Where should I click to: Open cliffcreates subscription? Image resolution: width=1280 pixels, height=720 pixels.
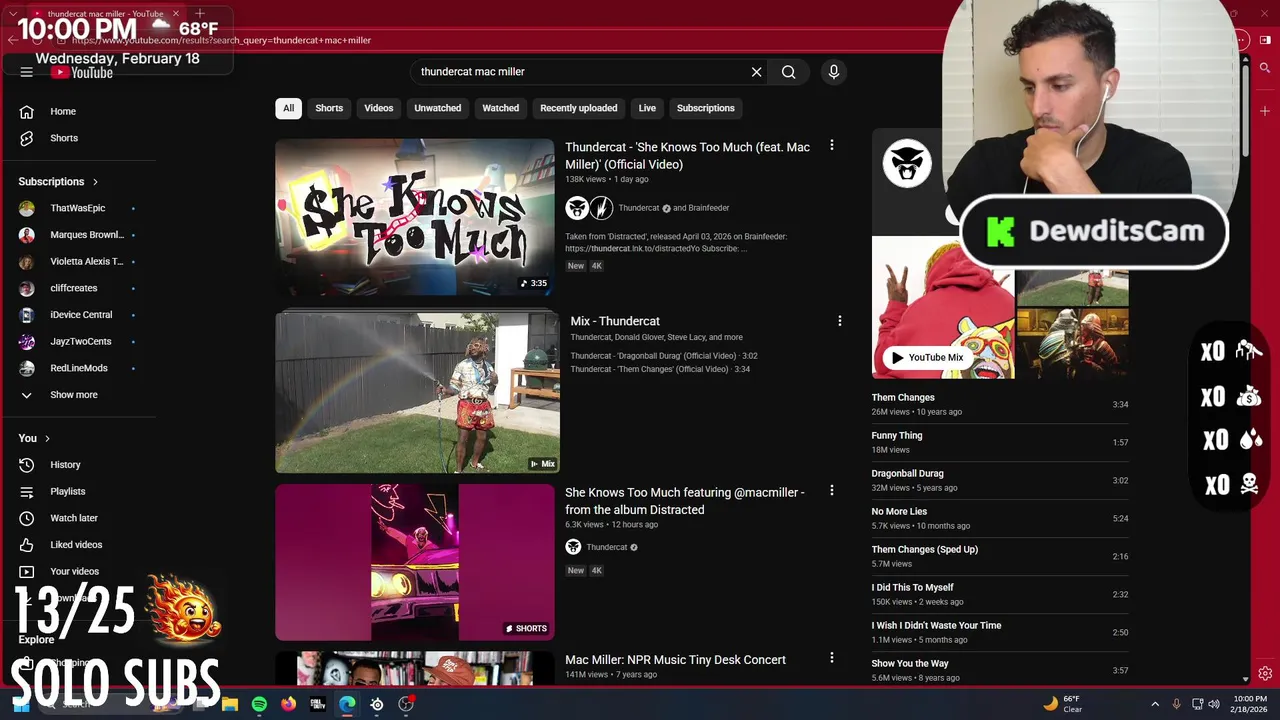tap(72, 288)
